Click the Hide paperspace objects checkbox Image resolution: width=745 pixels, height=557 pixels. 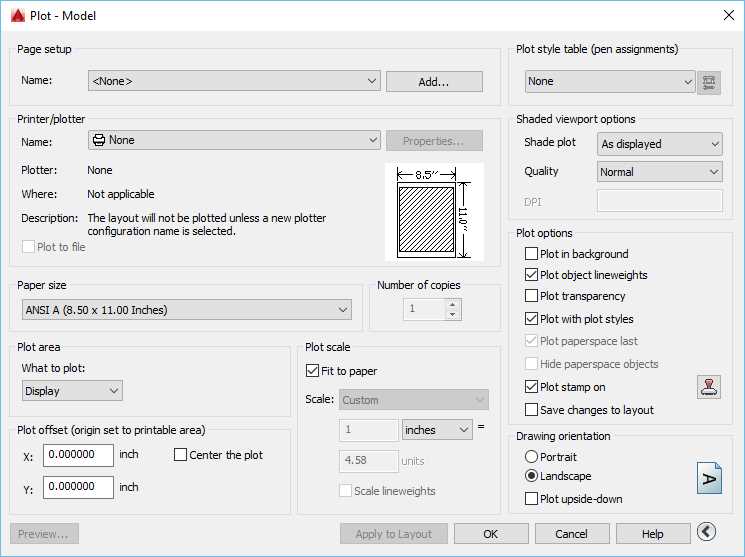pos(531,364)
